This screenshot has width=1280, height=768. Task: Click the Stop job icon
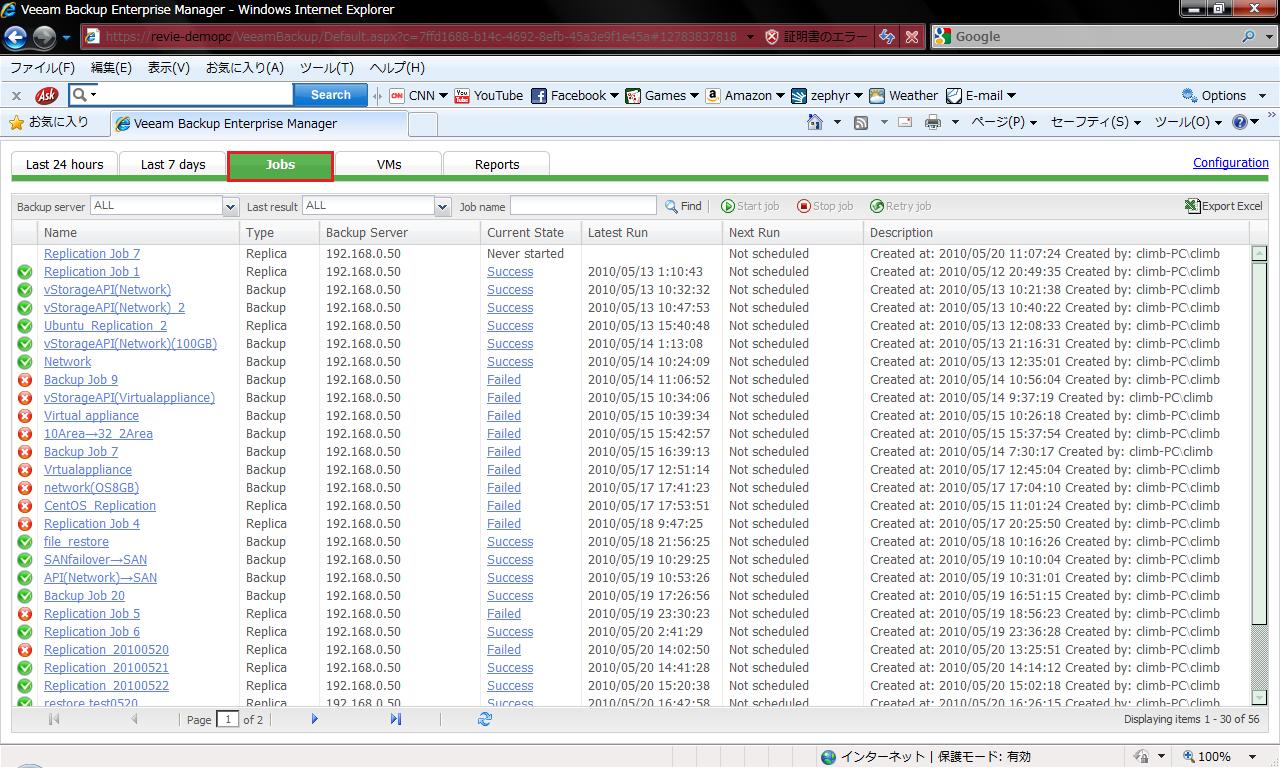[804, 206]
